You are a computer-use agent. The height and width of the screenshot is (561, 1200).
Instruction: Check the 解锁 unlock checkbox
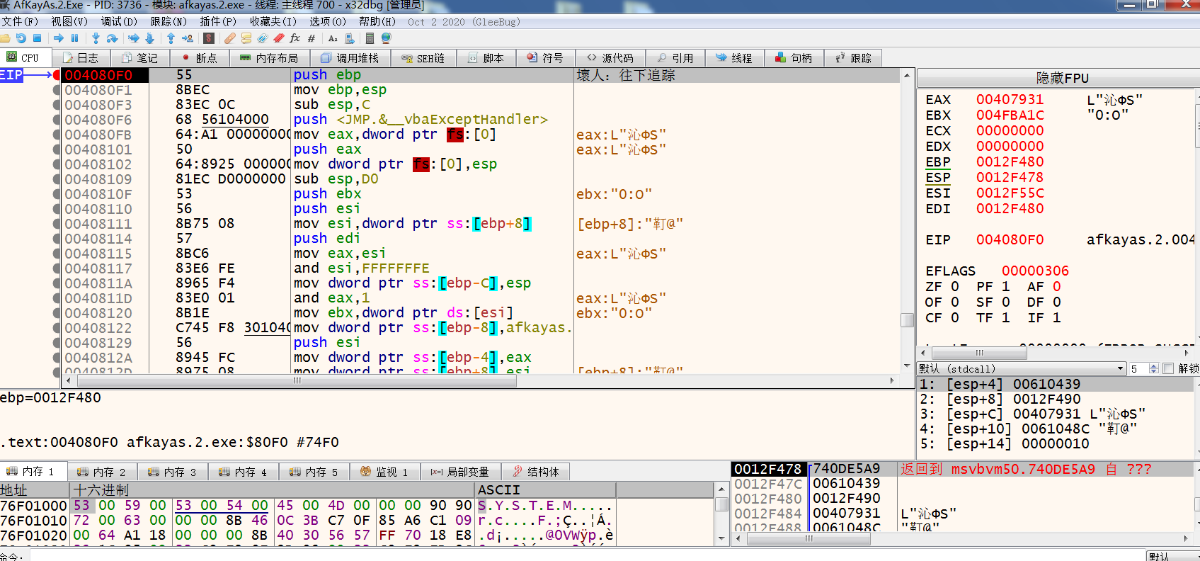click(1168, 369)
